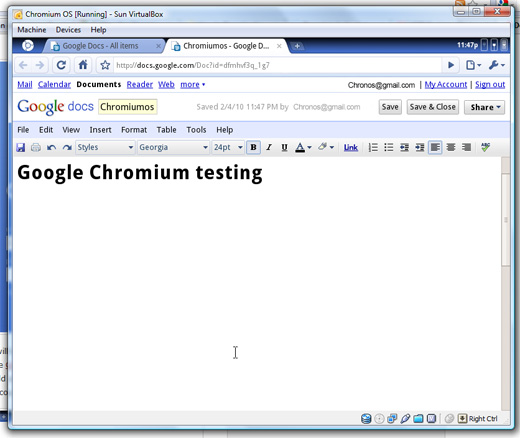
Task: Apply the highlight color marker
Action: click(x=322, y=147)
